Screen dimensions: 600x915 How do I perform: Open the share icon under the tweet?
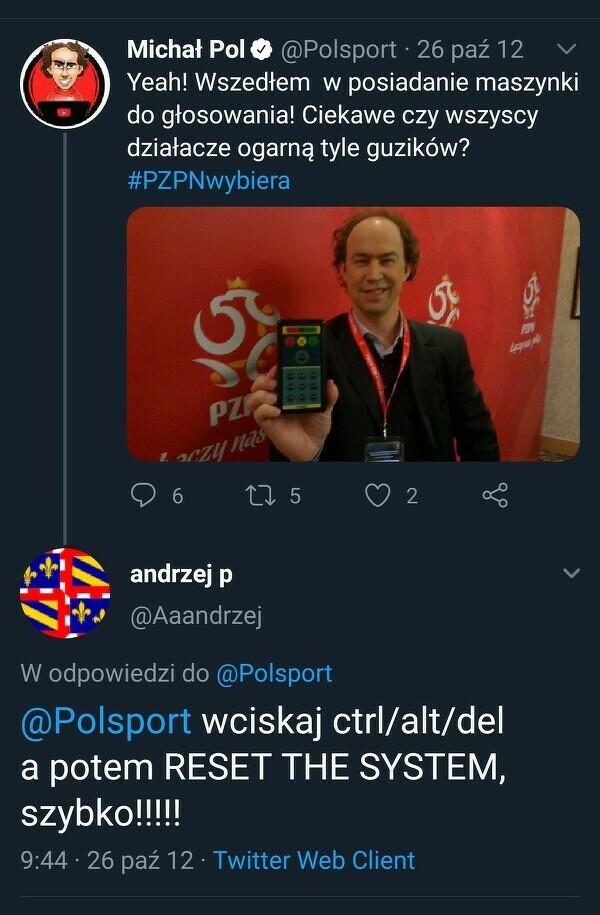point(495,495)
